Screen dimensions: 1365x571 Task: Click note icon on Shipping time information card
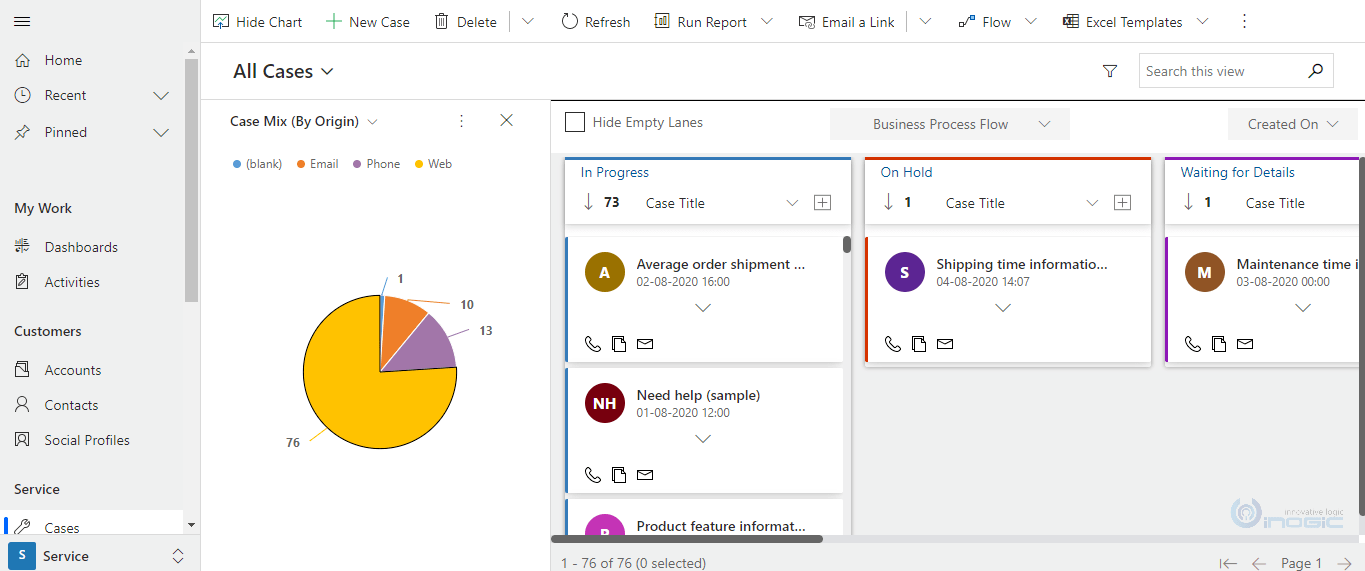coord(919,344)
